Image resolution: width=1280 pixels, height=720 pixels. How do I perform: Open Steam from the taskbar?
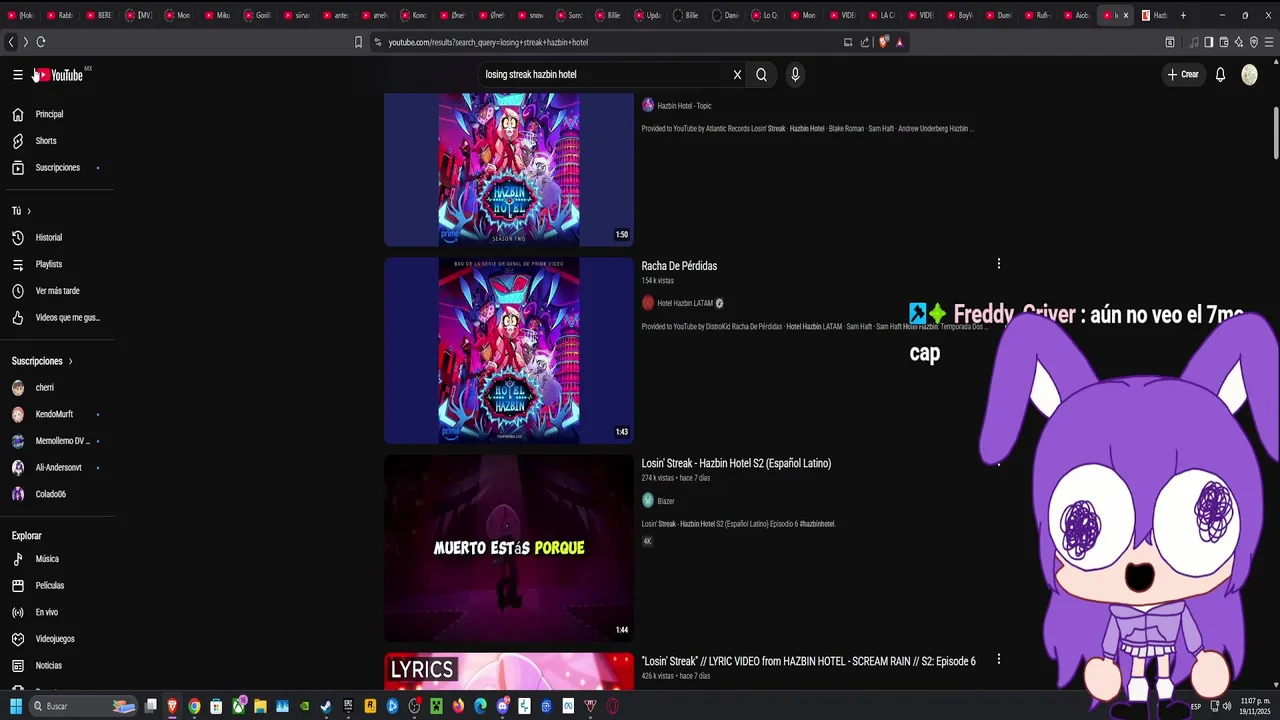326,706
